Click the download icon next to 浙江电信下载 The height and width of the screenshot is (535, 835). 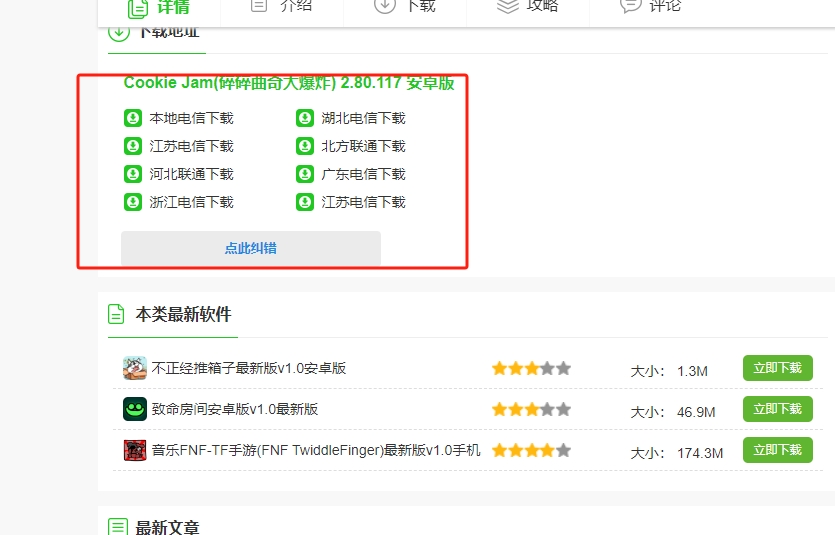(x=133, y=202)
